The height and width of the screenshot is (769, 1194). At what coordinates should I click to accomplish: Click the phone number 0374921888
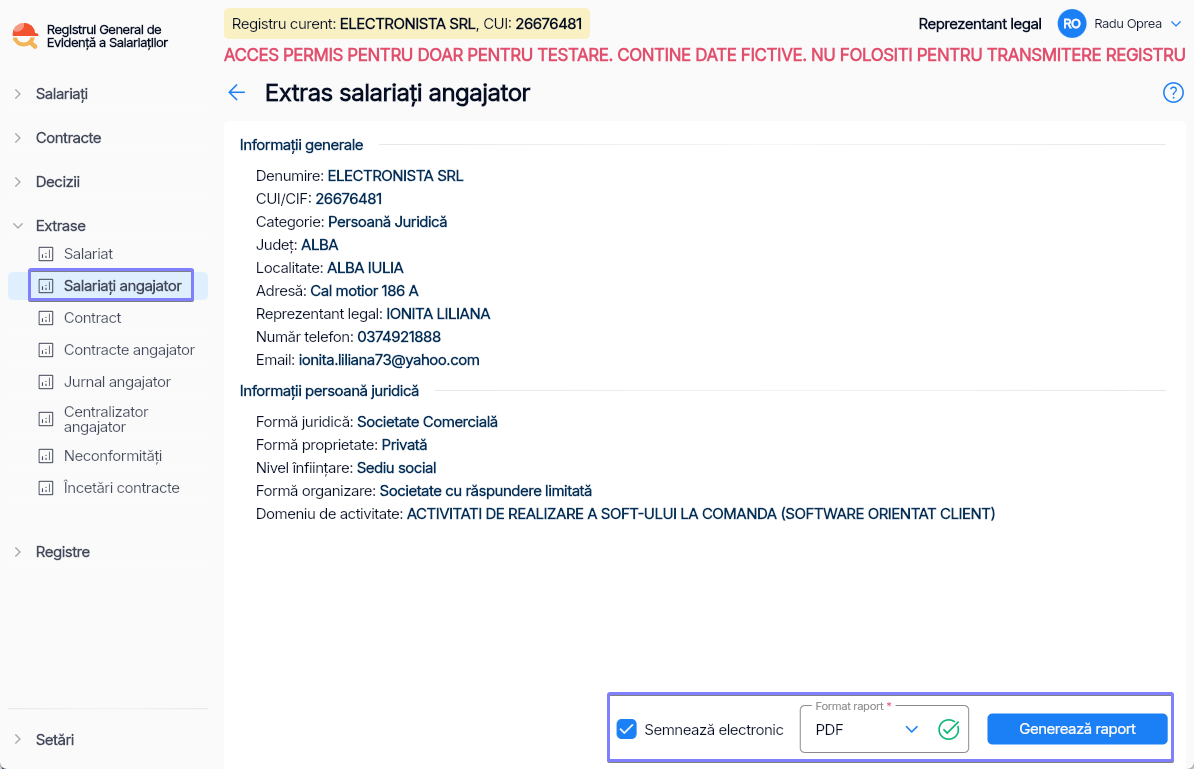tap(399, 337)
